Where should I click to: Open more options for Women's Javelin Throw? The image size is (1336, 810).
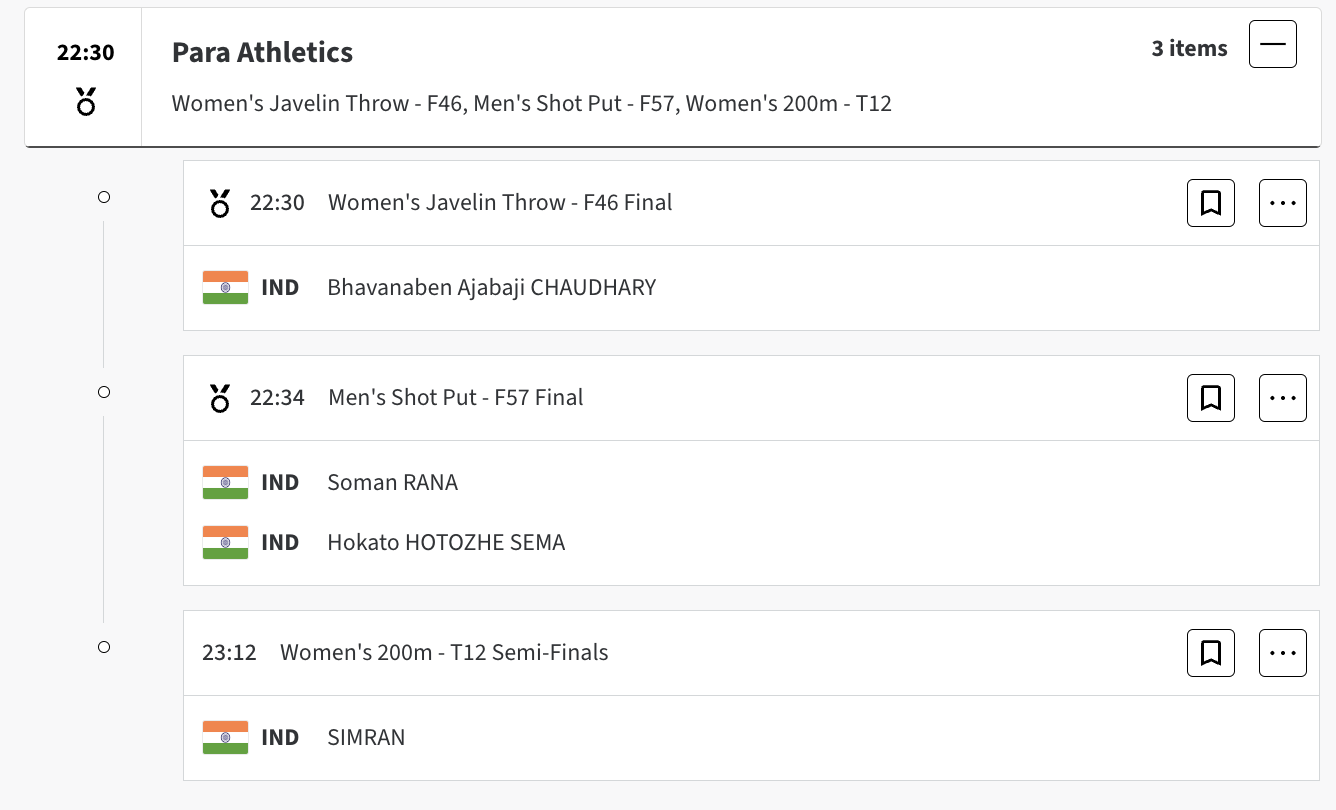tap(1282, 203)
